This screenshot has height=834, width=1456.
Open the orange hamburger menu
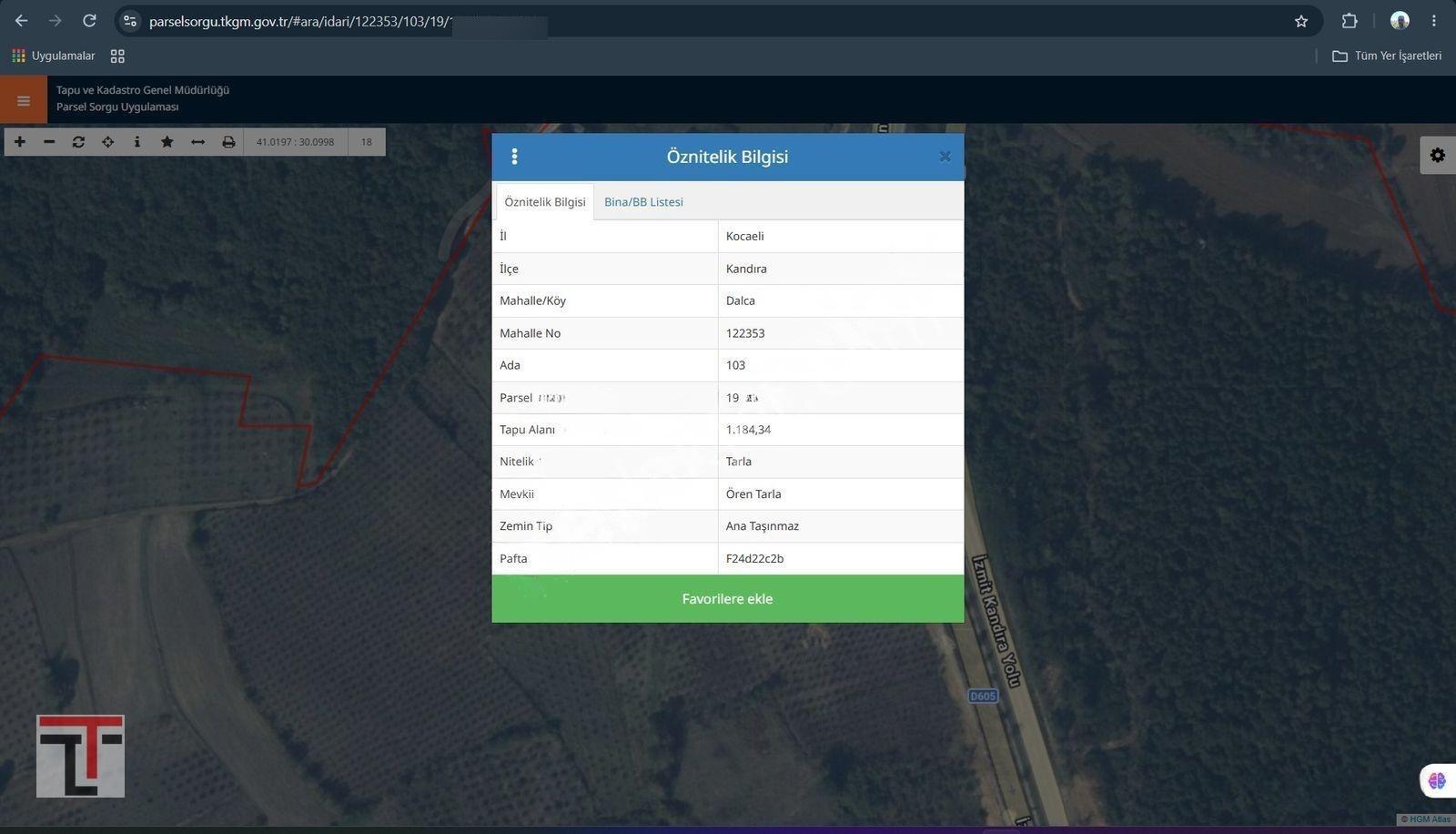24,99
